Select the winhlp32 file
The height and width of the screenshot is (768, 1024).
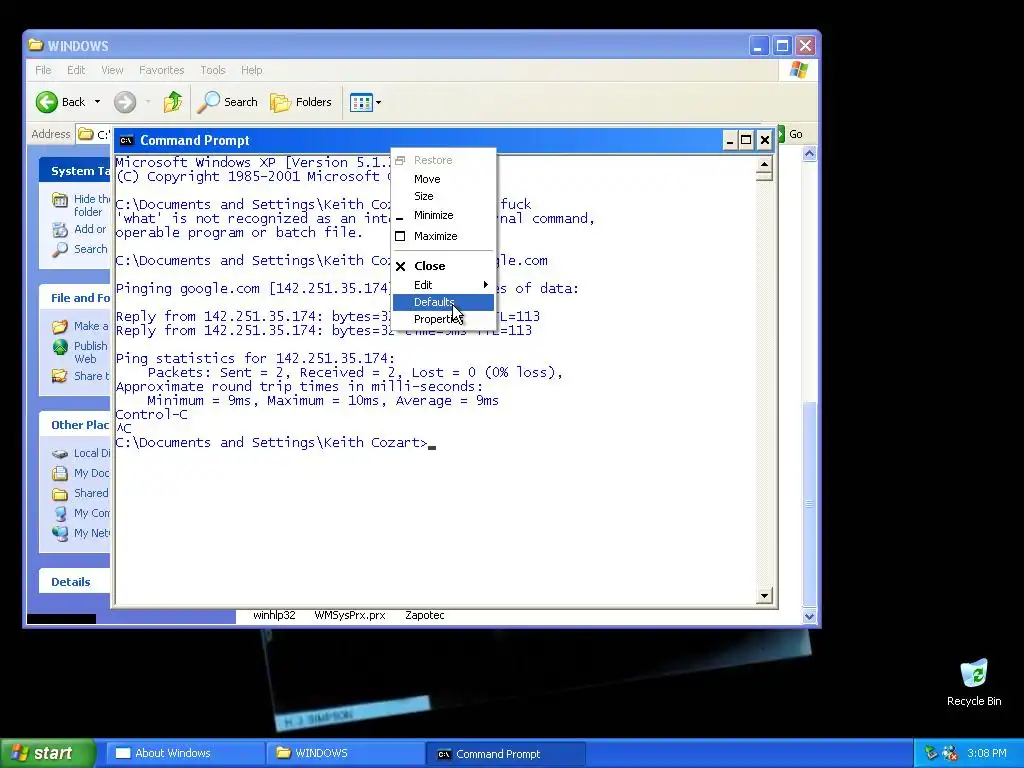click(274, 615)
